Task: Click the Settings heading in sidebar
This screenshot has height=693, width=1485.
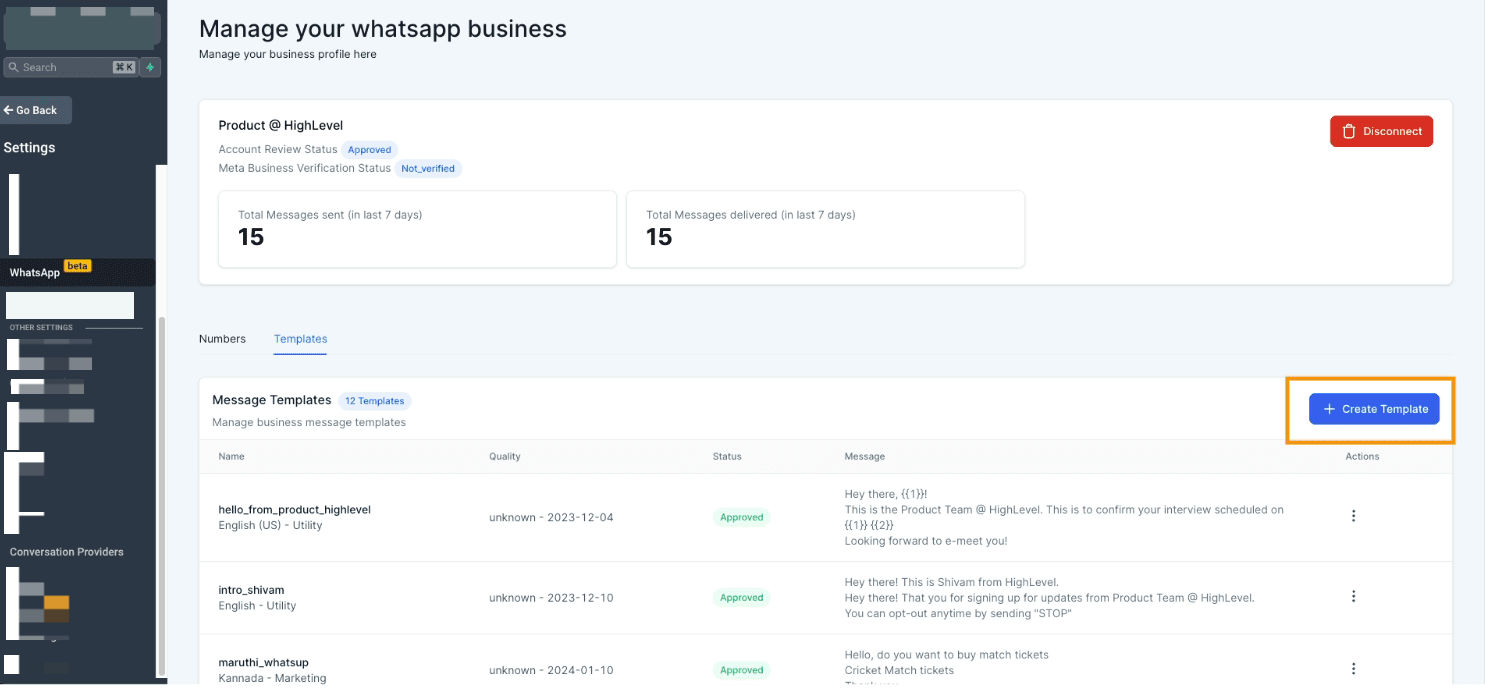Action: tap(29, 148)
